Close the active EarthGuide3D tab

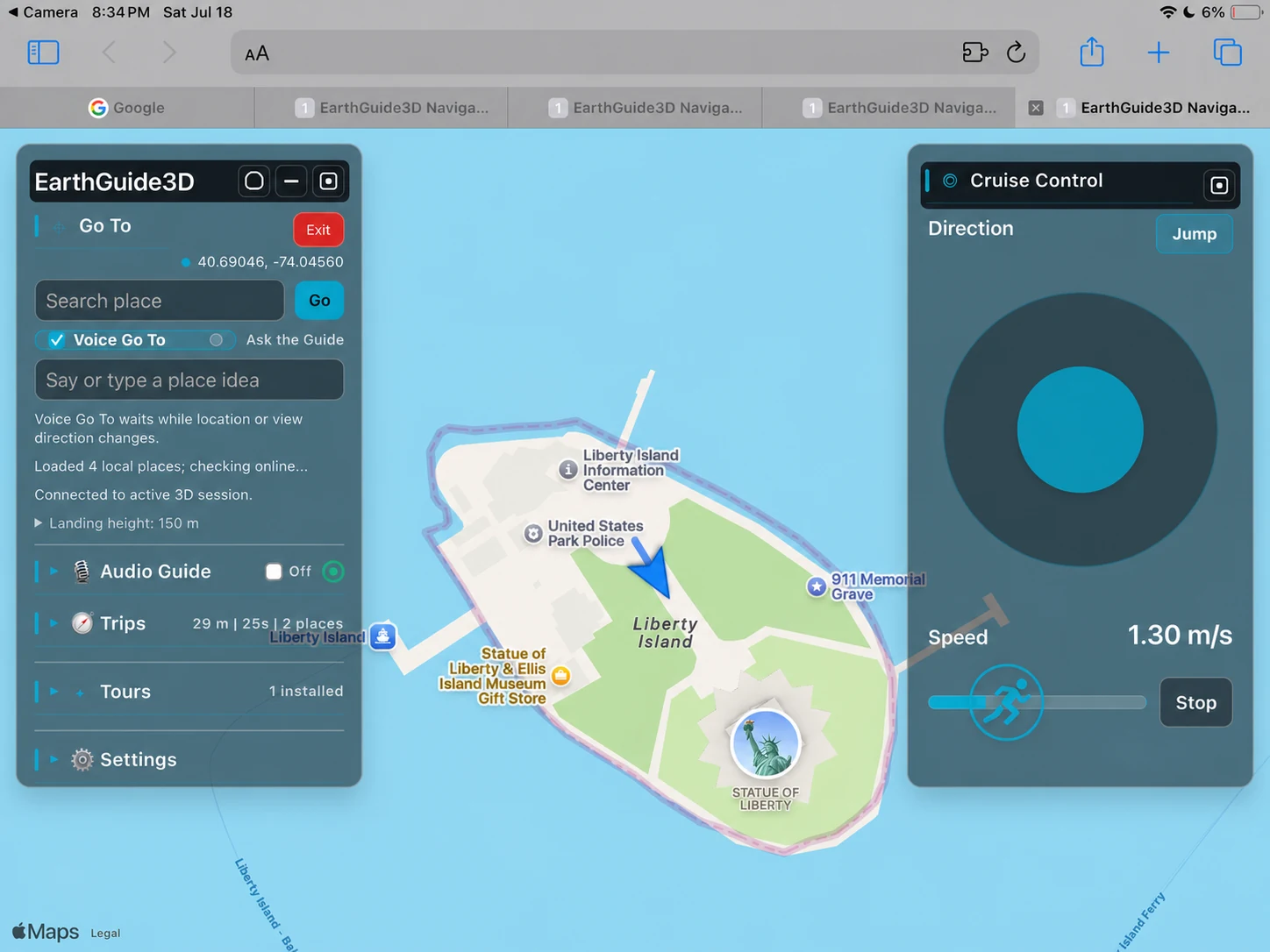pyautogui.click(x=1036, y=108)
